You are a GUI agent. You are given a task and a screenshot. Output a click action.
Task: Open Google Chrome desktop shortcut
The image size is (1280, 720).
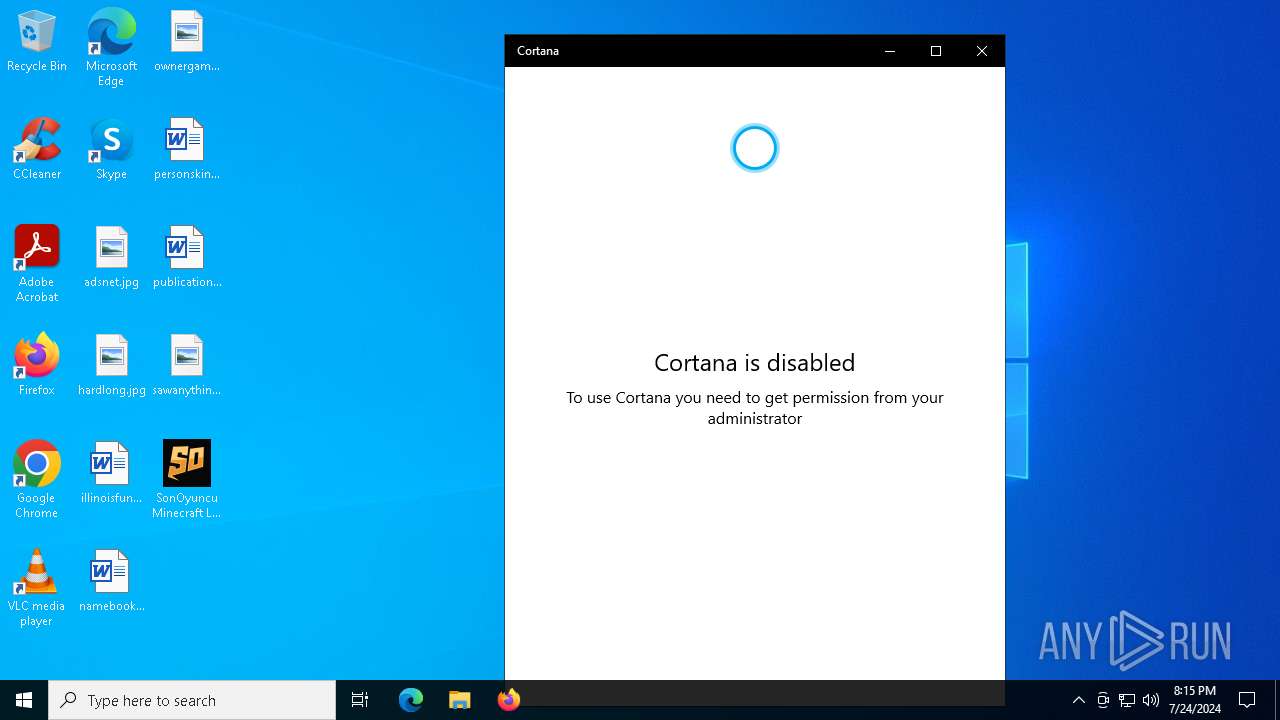[x=37, y=480]
